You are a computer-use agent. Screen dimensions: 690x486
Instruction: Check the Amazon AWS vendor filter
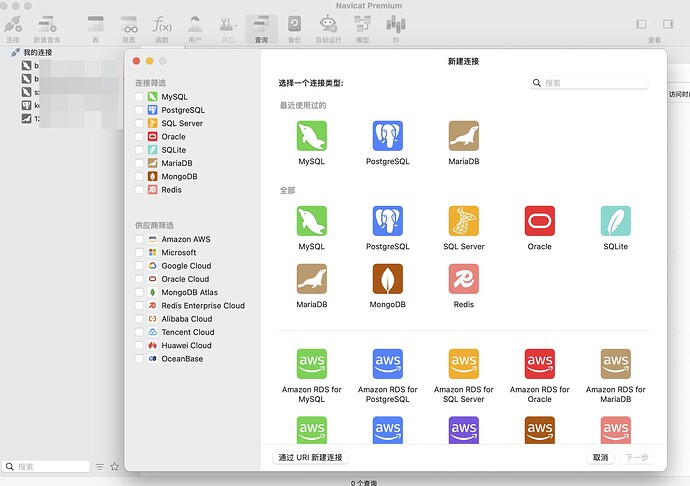139,239
